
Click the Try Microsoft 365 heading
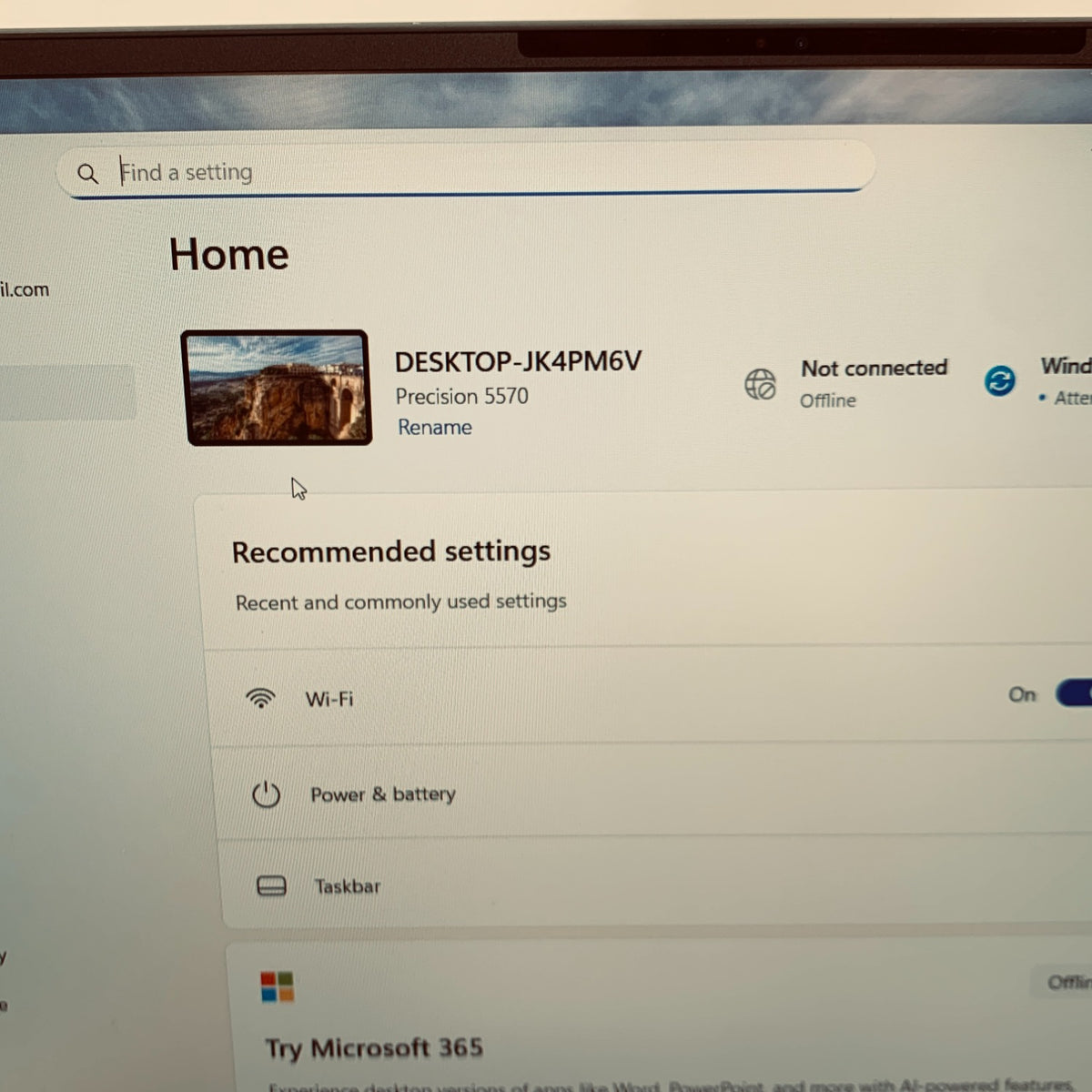point(374,1048)
